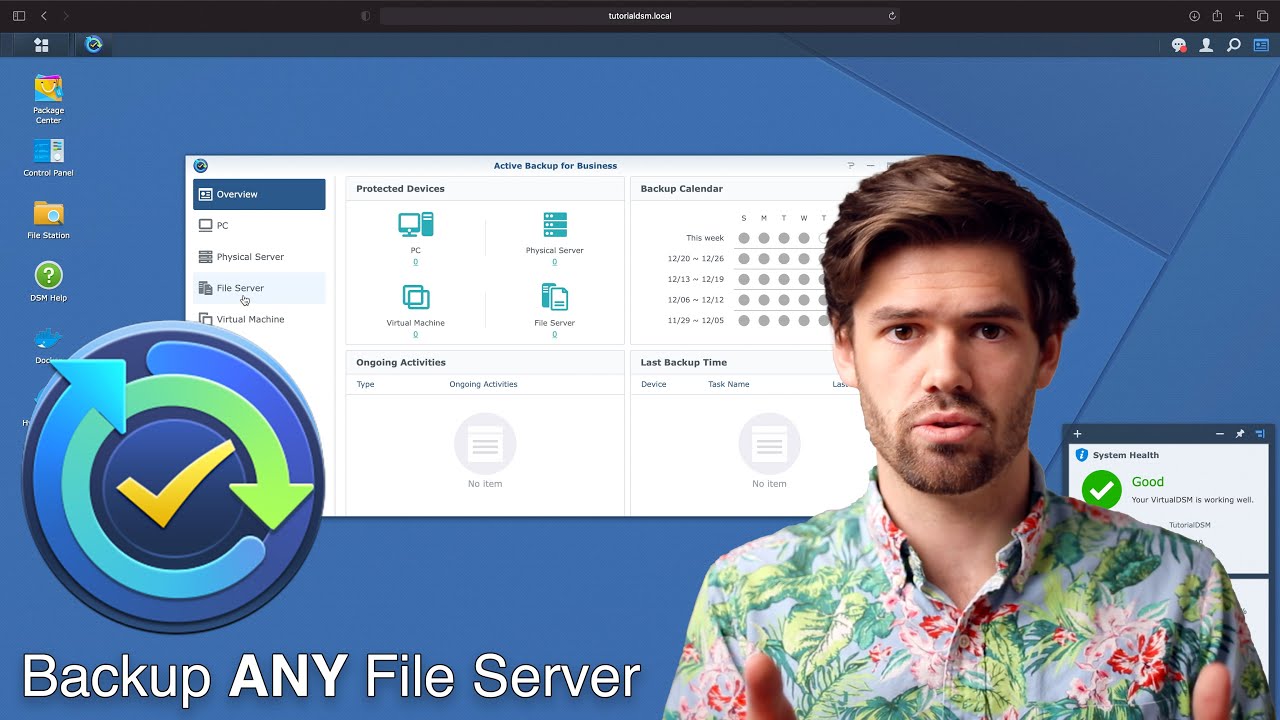Screen dimensions: 1280x720
Task: Go back using browser back arrow
Action: click(44, 16)
